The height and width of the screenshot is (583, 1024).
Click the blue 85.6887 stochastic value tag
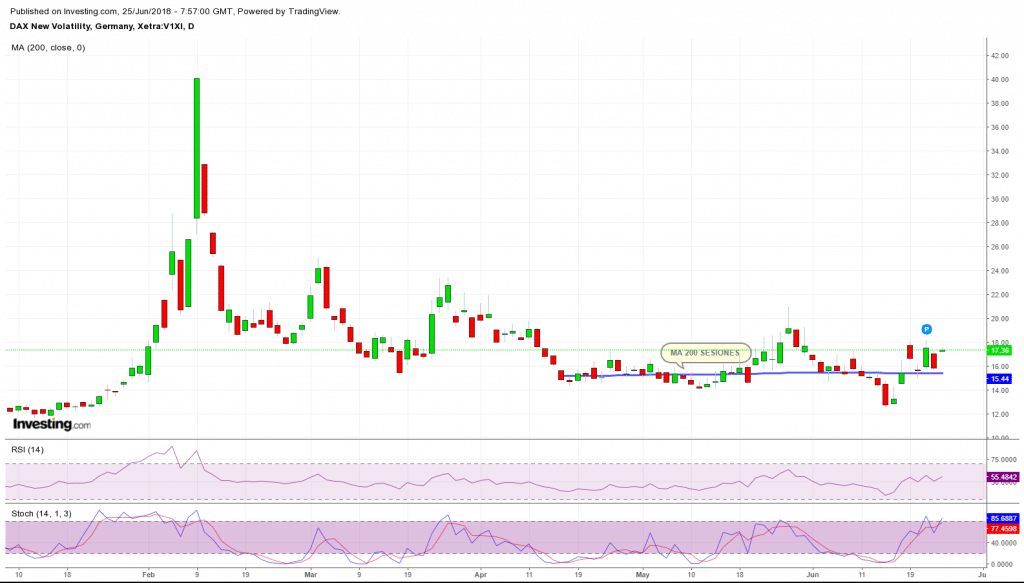[x=1001, y=517]
